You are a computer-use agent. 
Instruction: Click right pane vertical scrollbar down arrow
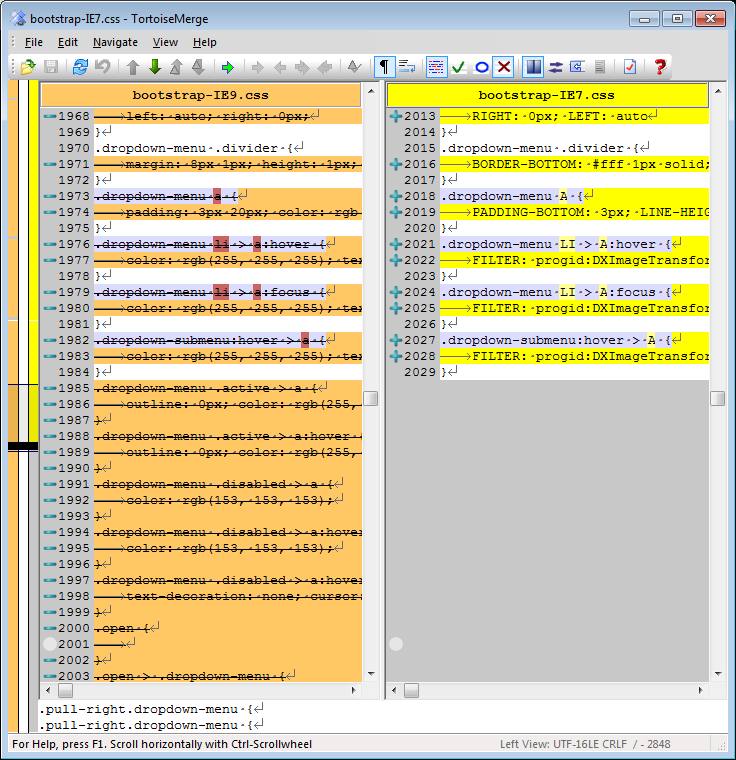(x=718, y=674)
